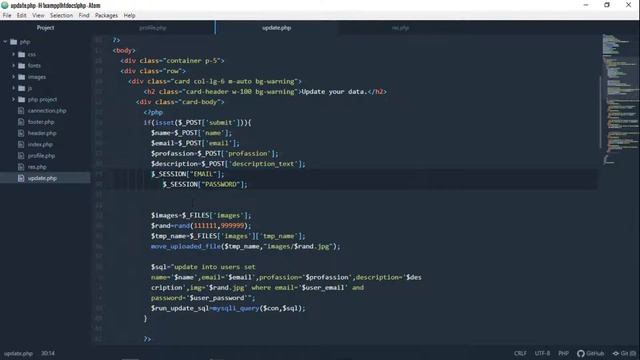Open connection.php from the tree
This screenshot has width=640, height=360.
click(x=47, y=111)
